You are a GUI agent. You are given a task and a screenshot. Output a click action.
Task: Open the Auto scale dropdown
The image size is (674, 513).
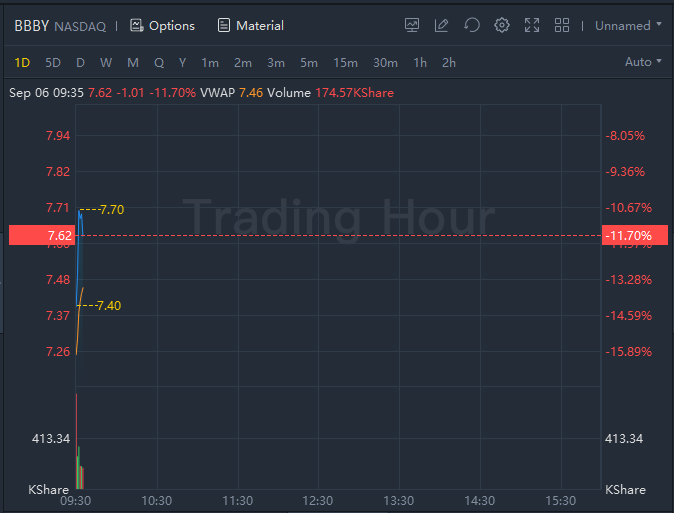click(643, 62)
